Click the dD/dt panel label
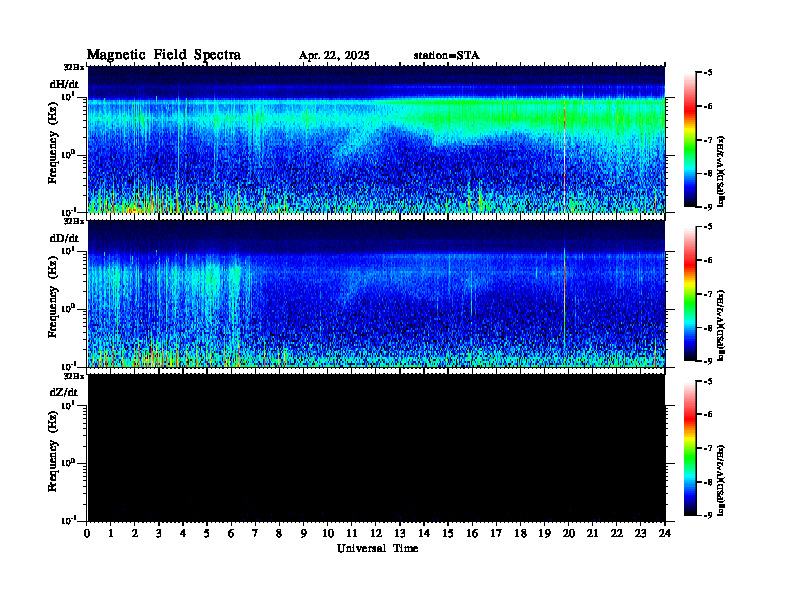This screenshot has width=792, height=612. (x=64, y=238)
